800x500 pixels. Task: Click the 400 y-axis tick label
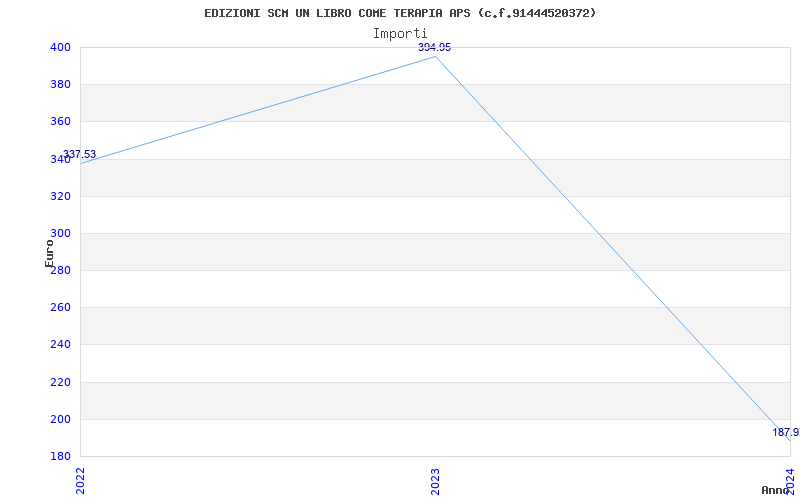[60, 47]
